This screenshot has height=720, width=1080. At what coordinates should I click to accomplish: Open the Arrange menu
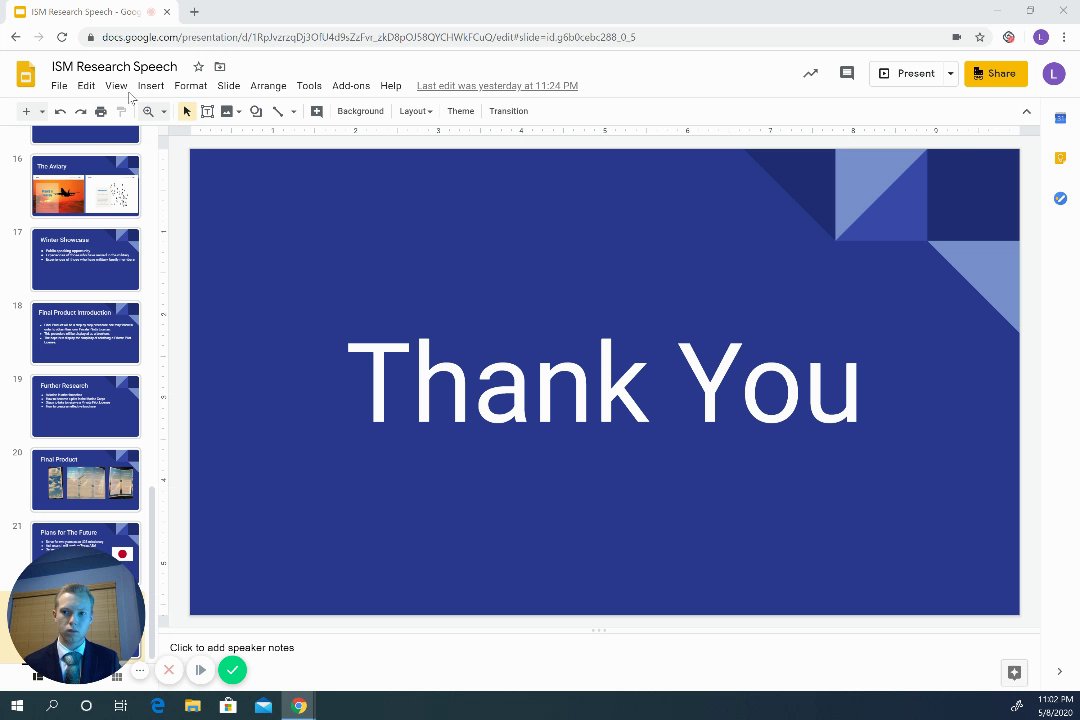tap(268, 86)
